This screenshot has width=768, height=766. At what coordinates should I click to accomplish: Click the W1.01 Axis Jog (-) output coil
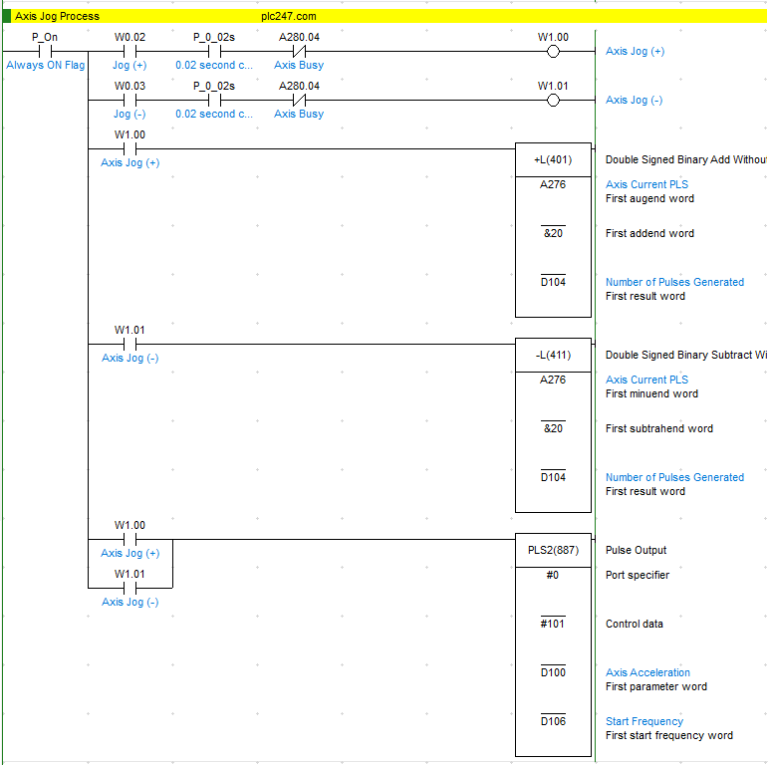click(553, 100)
